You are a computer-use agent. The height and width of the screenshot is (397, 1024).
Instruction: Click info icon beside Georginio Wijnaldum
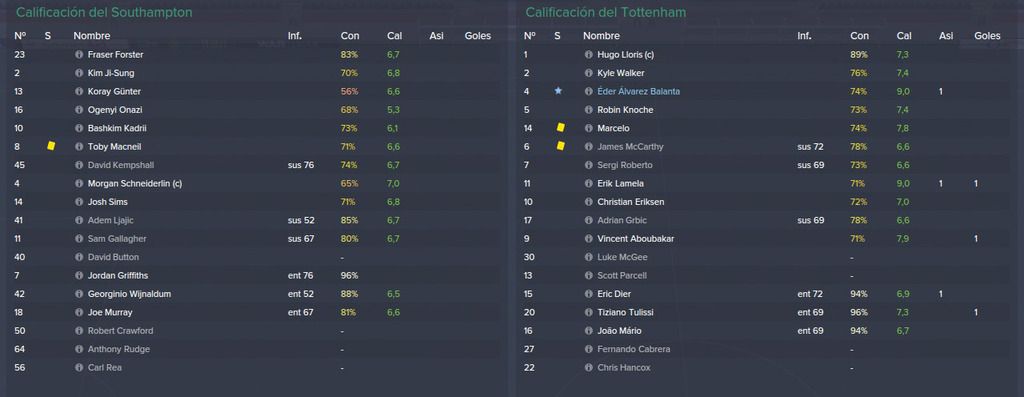(79, 294)
